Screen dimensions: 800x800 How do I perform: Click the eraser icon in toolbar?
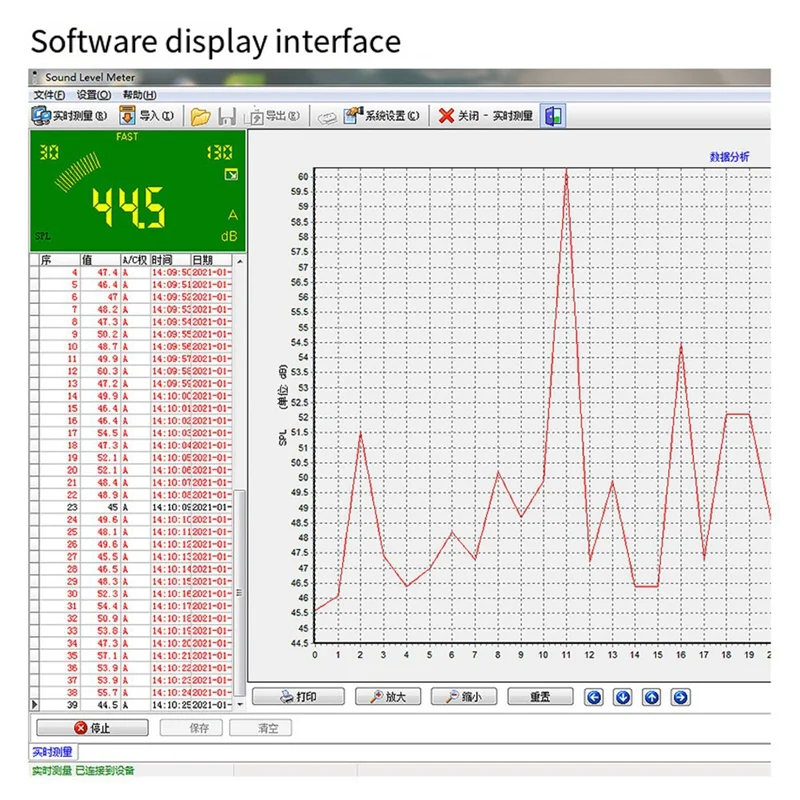327,118
